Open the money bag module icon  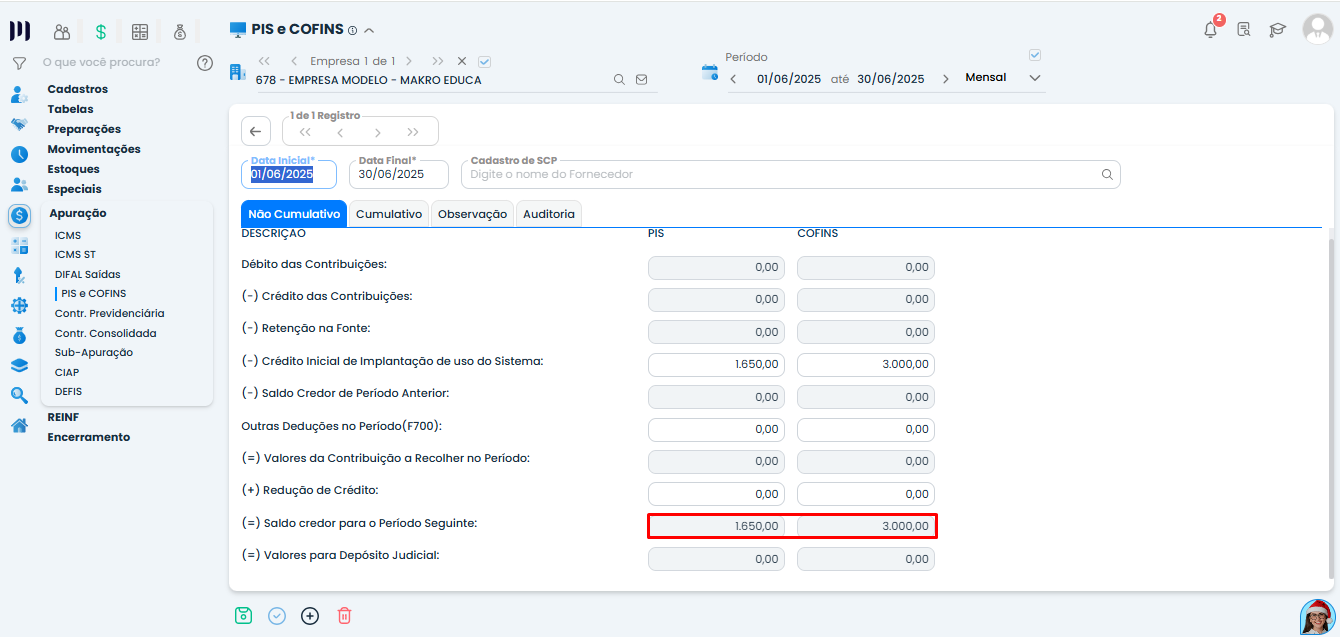coord(180,32)
